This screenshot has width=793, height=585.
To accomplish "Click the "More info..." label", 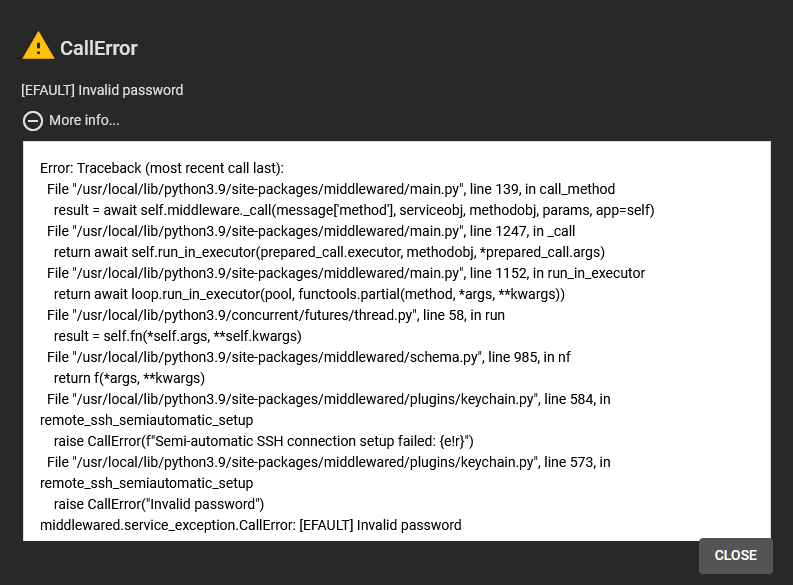I will (84, 121).
